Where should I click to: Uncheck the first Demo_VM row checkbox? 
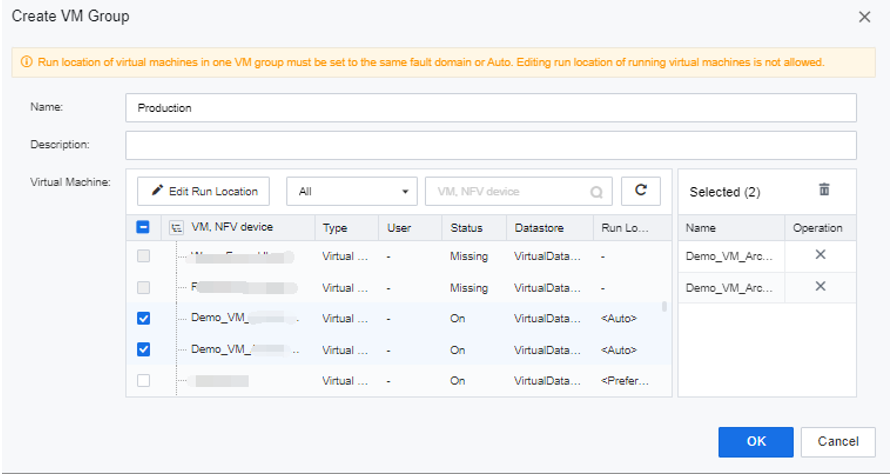(x=143, y=318)
